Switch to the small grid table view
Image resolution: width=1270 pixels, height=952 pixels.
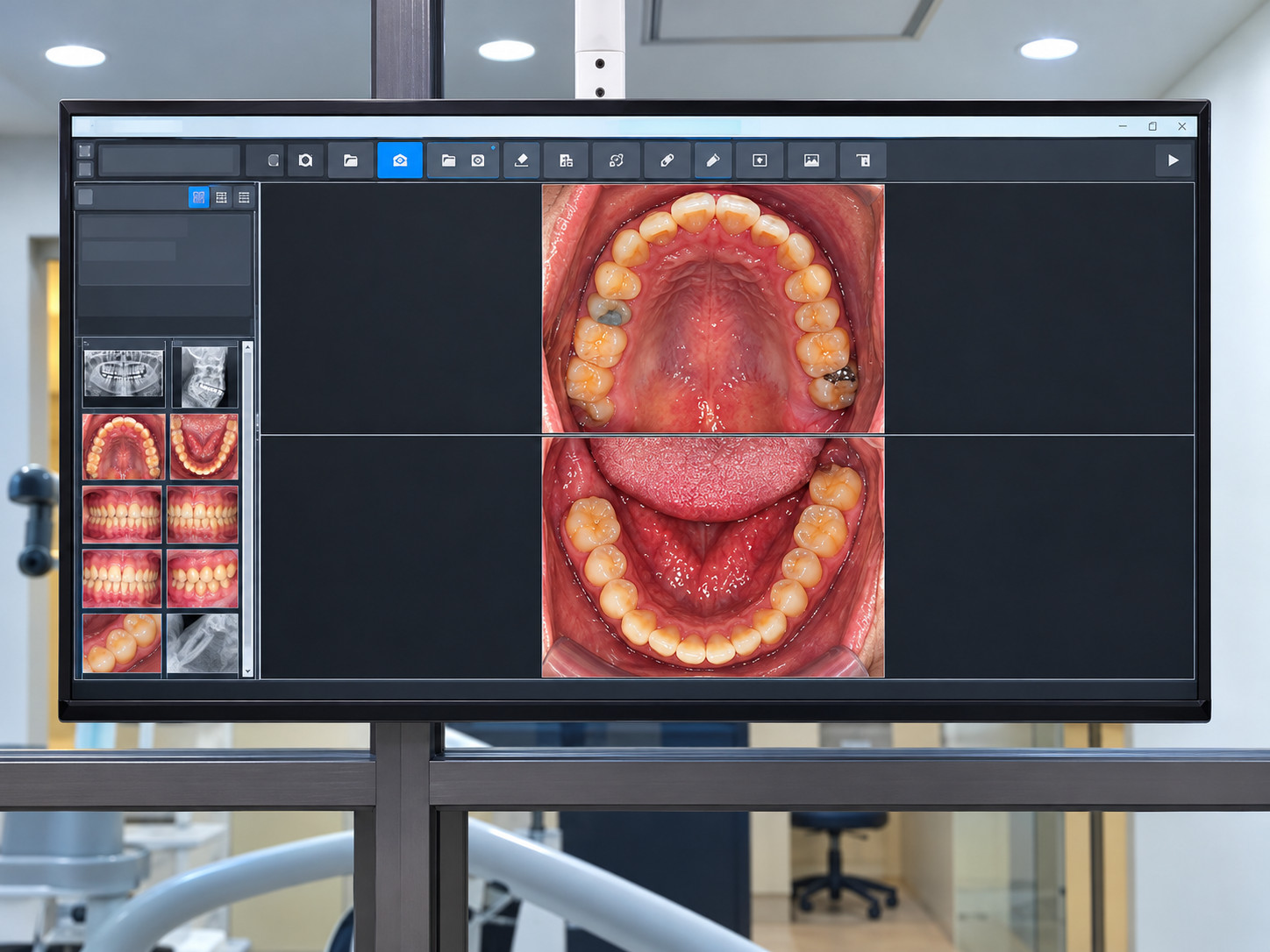(x=222, y=197)
